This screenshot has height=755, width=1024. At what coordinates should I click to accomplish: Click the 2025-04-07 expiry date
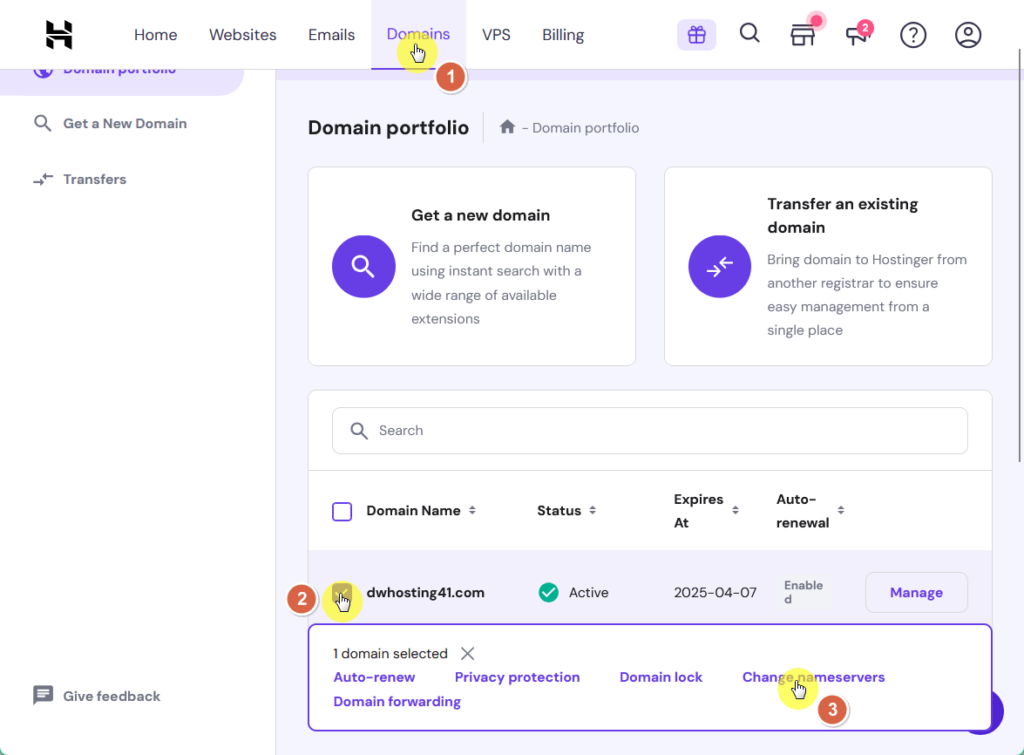(715, 592)
